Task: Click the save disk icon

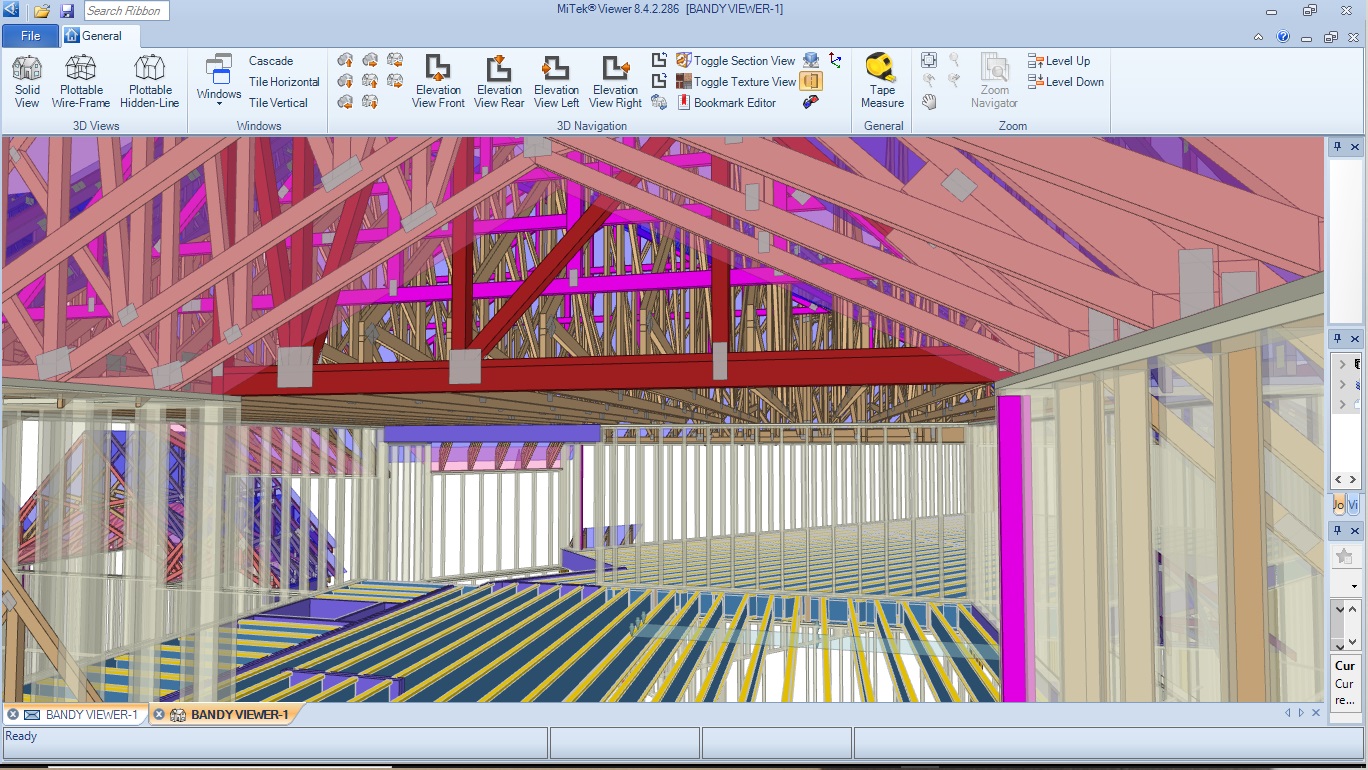Action: click(x=67, y=11)
